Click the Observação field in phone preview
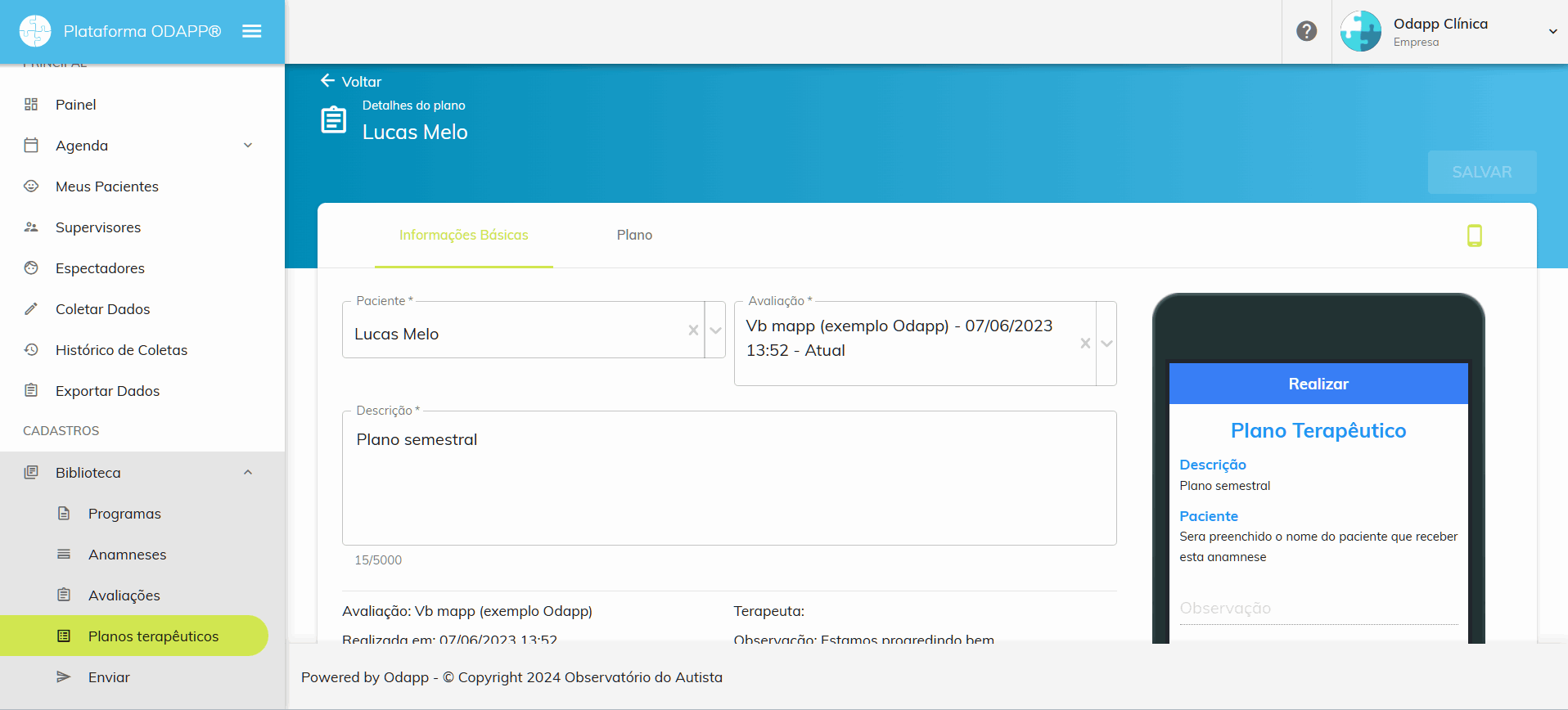 pyautogui.click(x=1318, y=608)
